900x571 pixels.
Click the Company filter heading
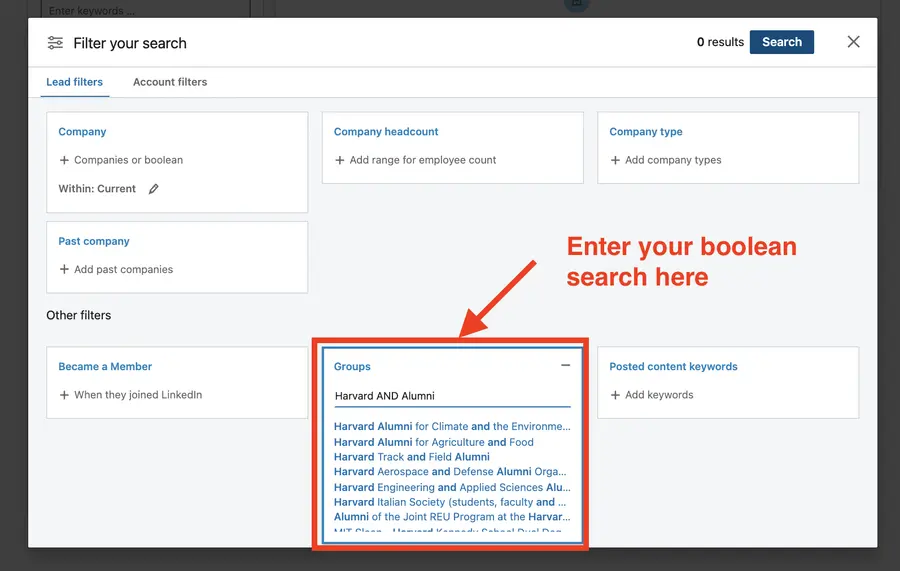(x=82, y=131)
